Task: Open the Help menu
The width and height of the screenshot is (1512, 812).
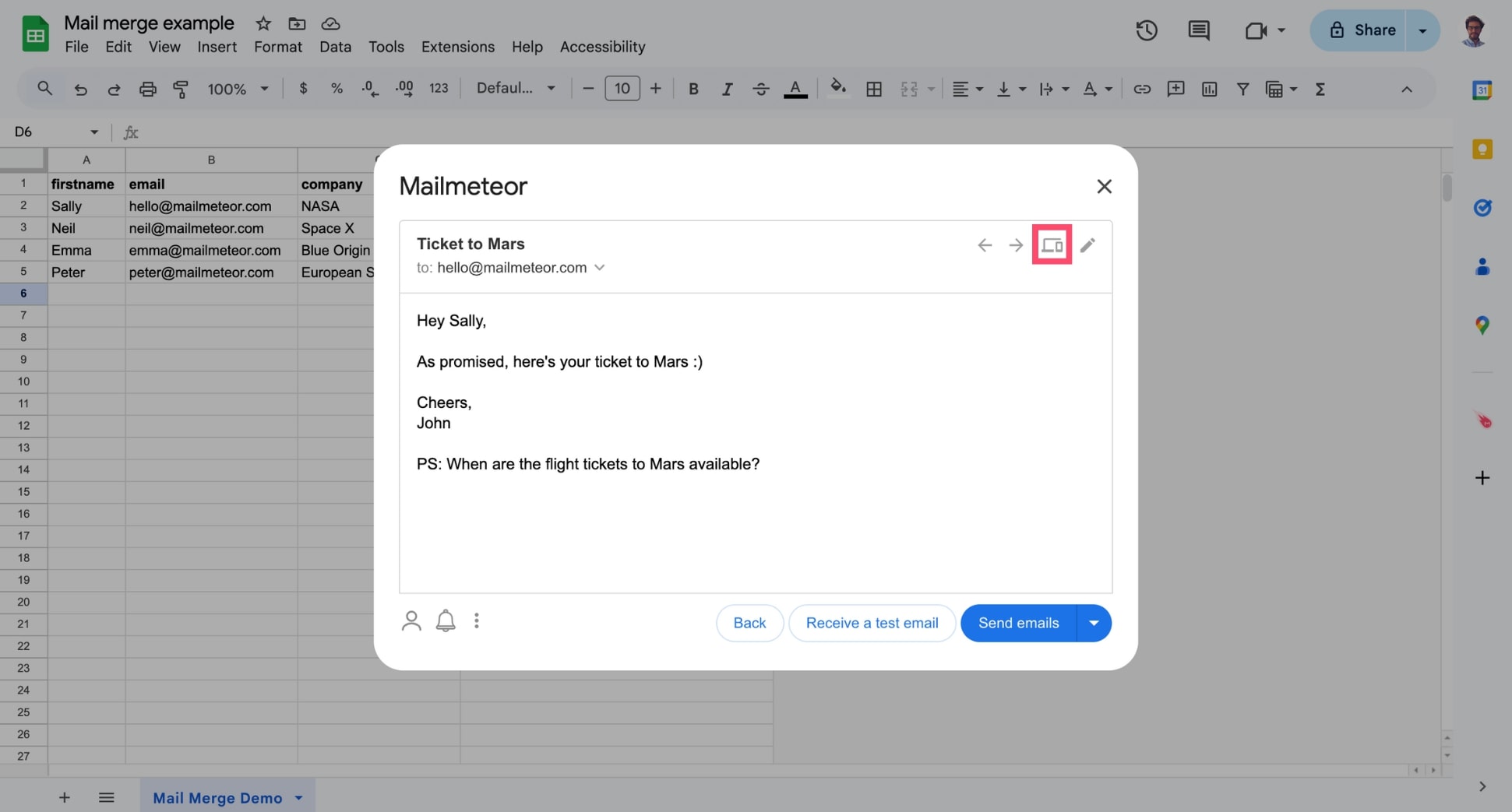Action: coord(527,47)
